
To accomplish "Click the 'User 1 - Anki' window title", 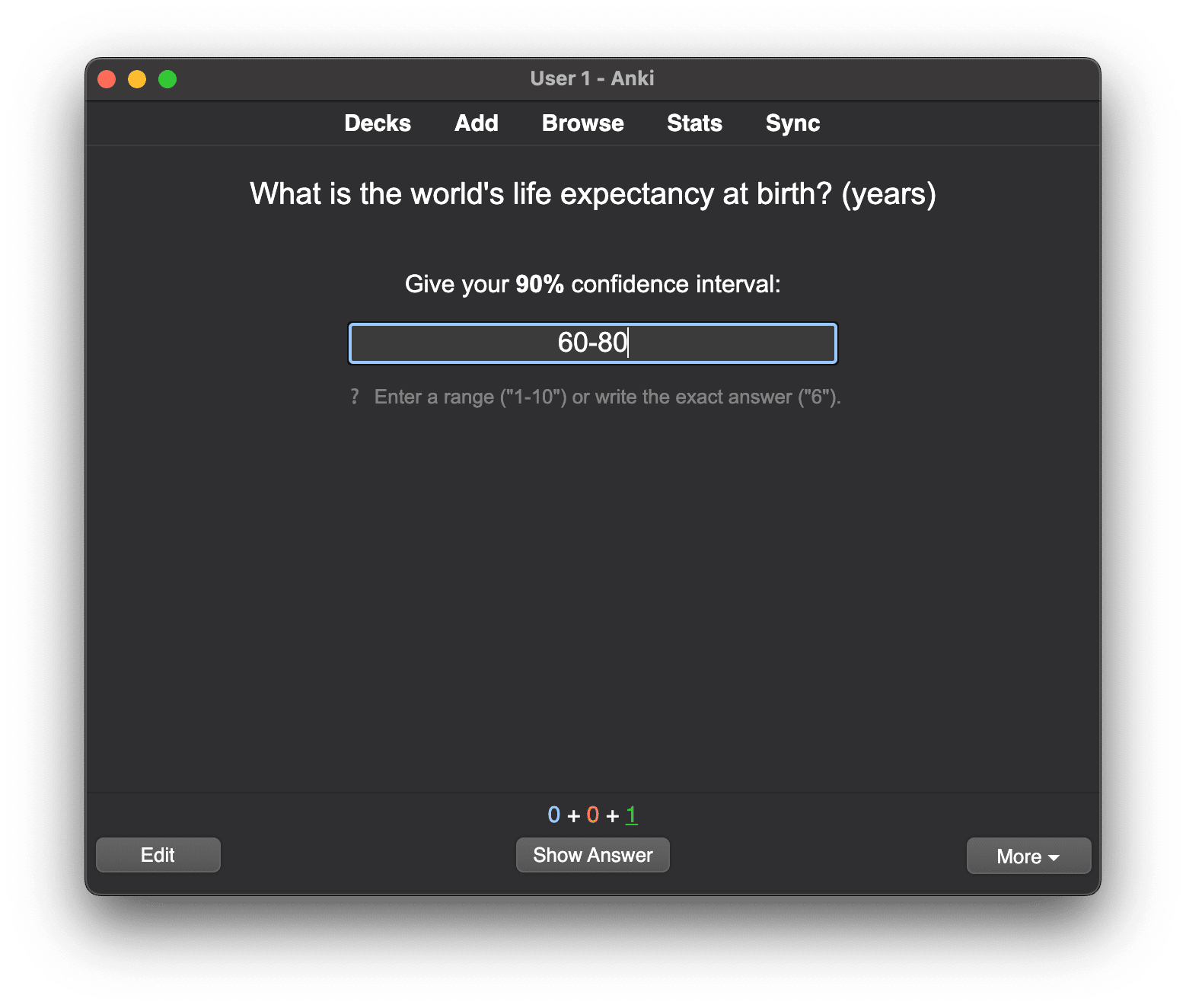I will tap(592, 78).
